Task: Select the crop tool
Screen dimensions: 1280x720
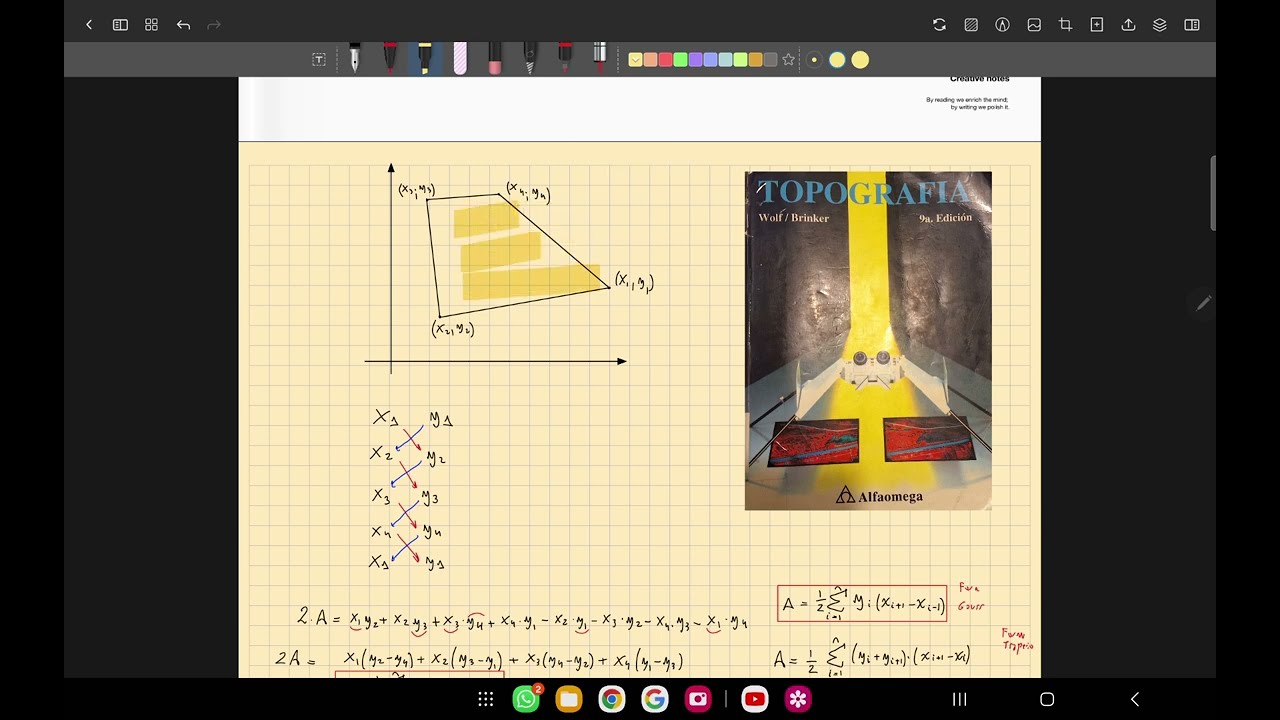Action: 1065,25
